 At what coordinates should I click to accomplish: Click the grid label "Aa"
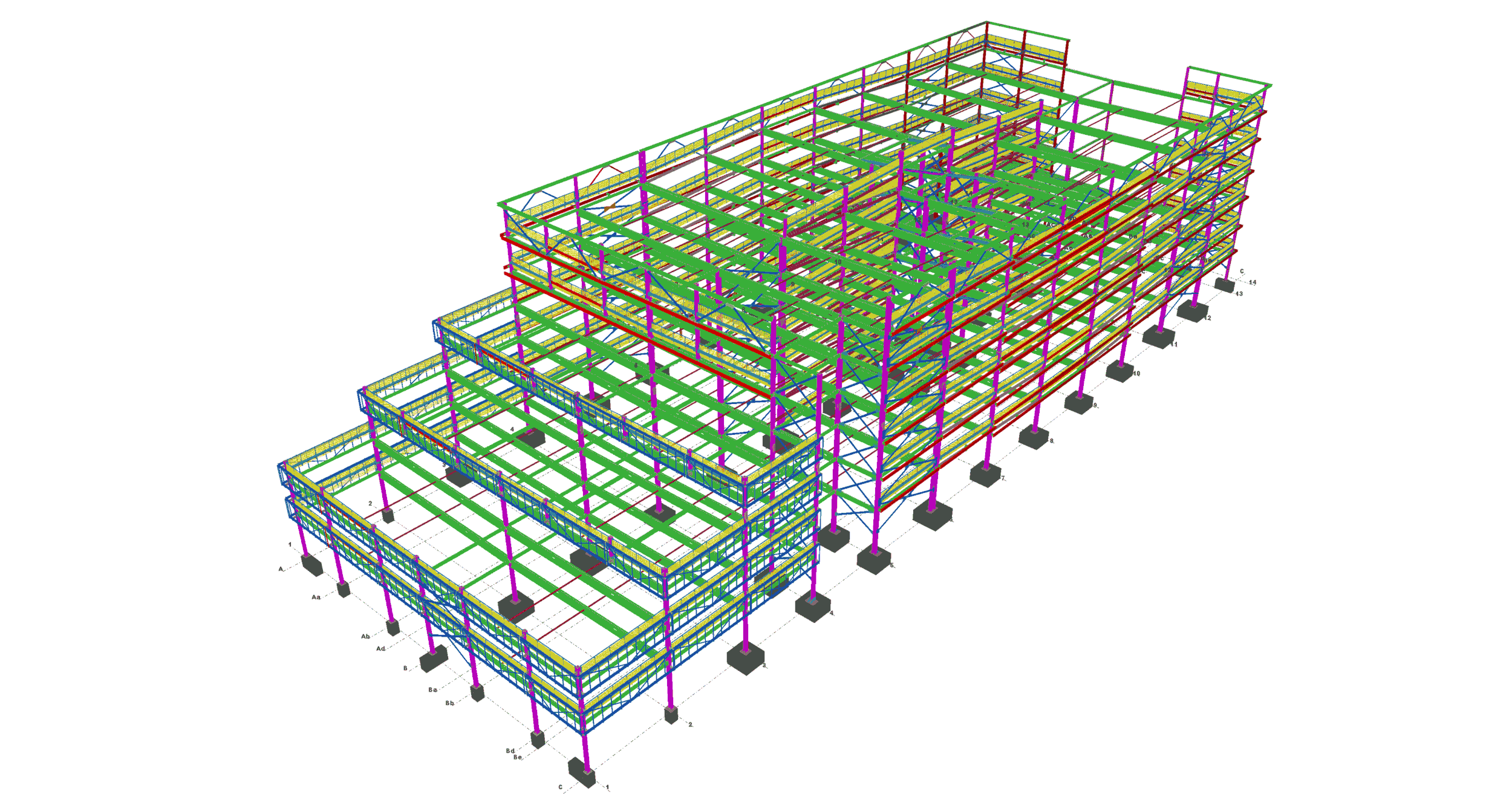[x=316, y=597]
